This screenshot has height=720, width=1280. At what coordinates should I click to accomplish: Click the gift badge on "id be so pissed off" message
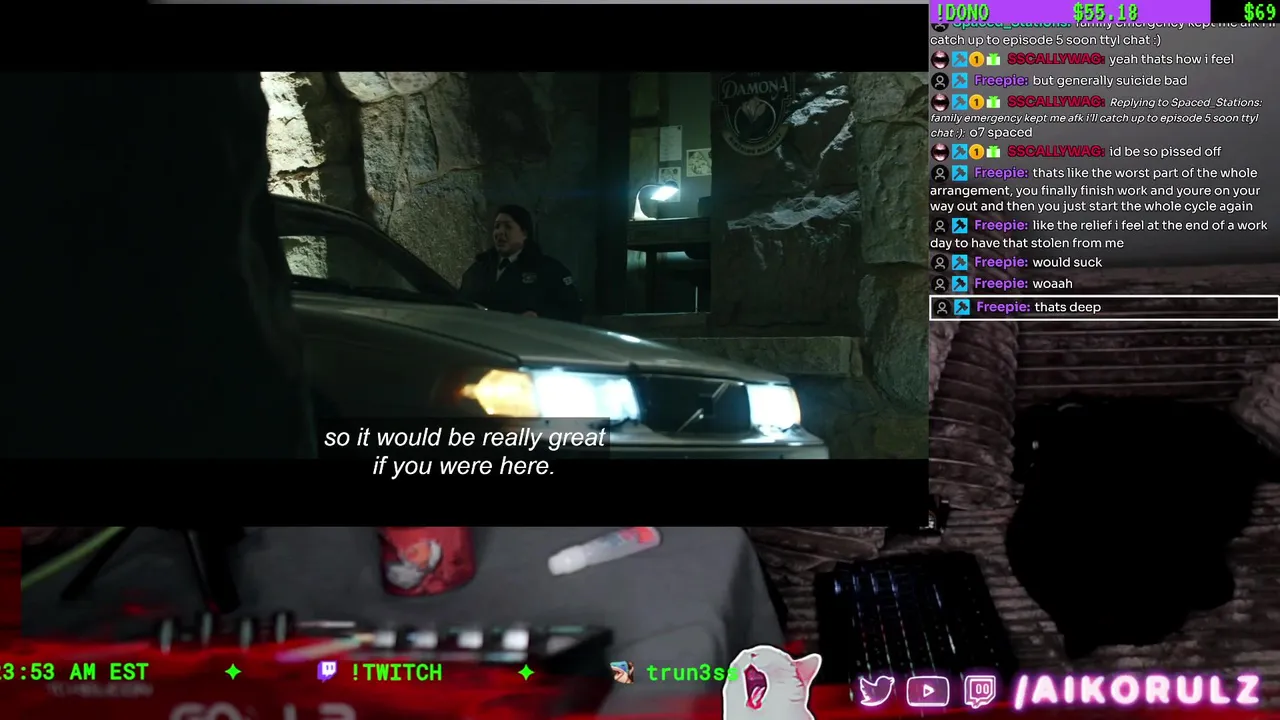coord(993,152)
